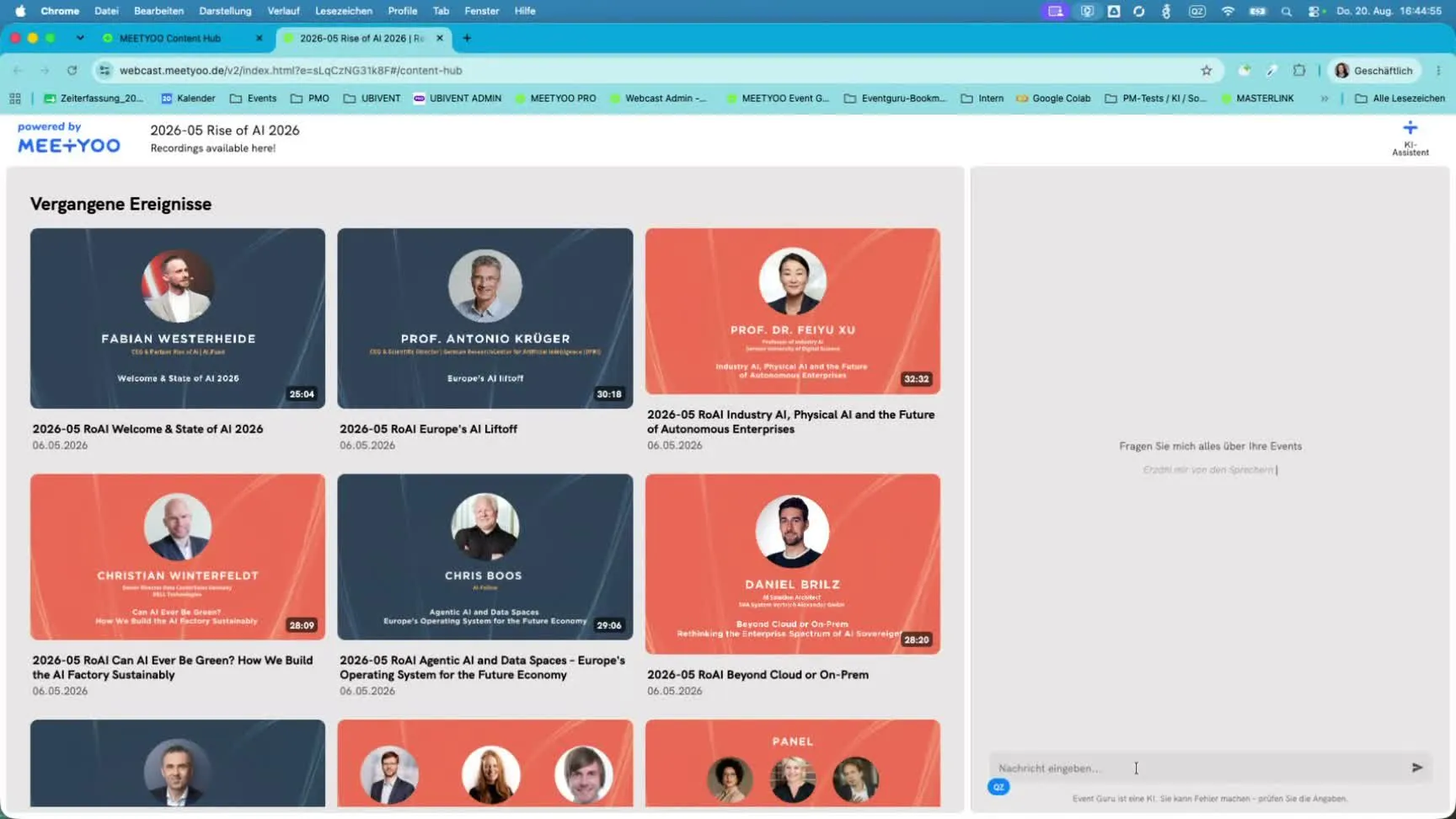Image resolution: width=1456 pixels, height=819 pixels.
Task: Open the MASTERLINK bookmark
Action: pos(1256,99)
